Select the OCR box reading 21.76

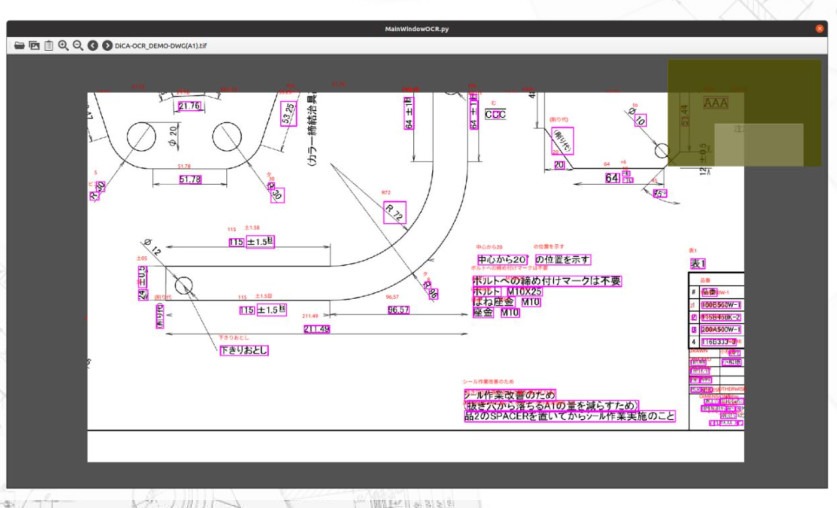click(189, 106)
